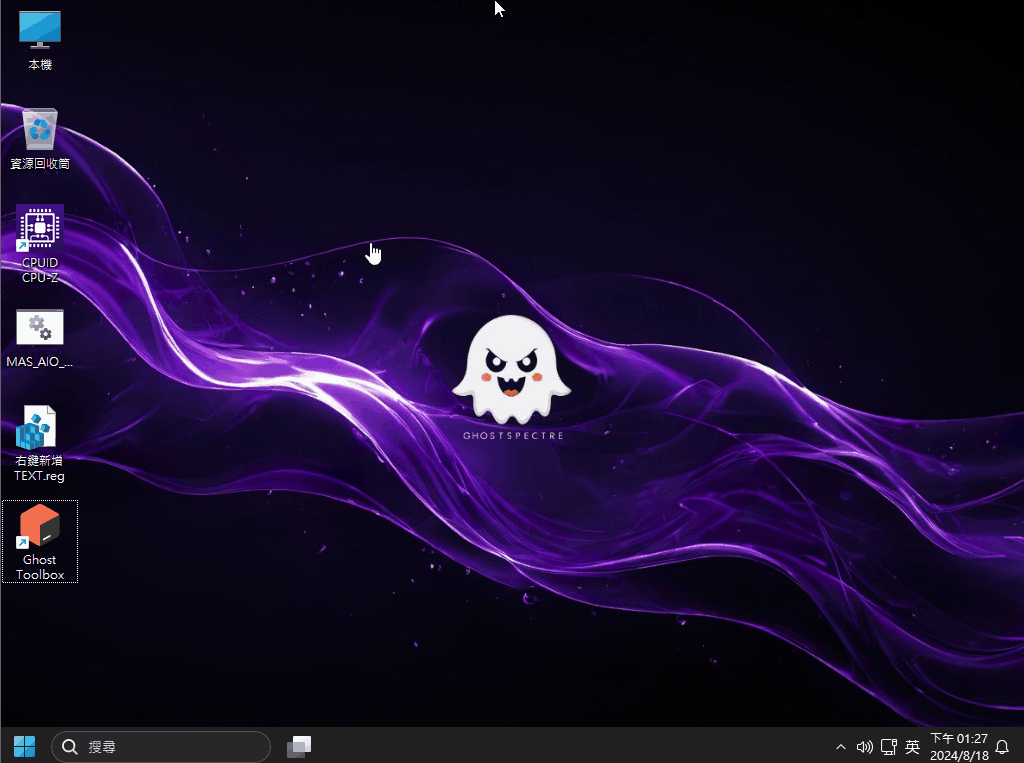Click the magnifier icon in search box
The height and width of the screenshot is (763, 1024).
click(70, 746)
